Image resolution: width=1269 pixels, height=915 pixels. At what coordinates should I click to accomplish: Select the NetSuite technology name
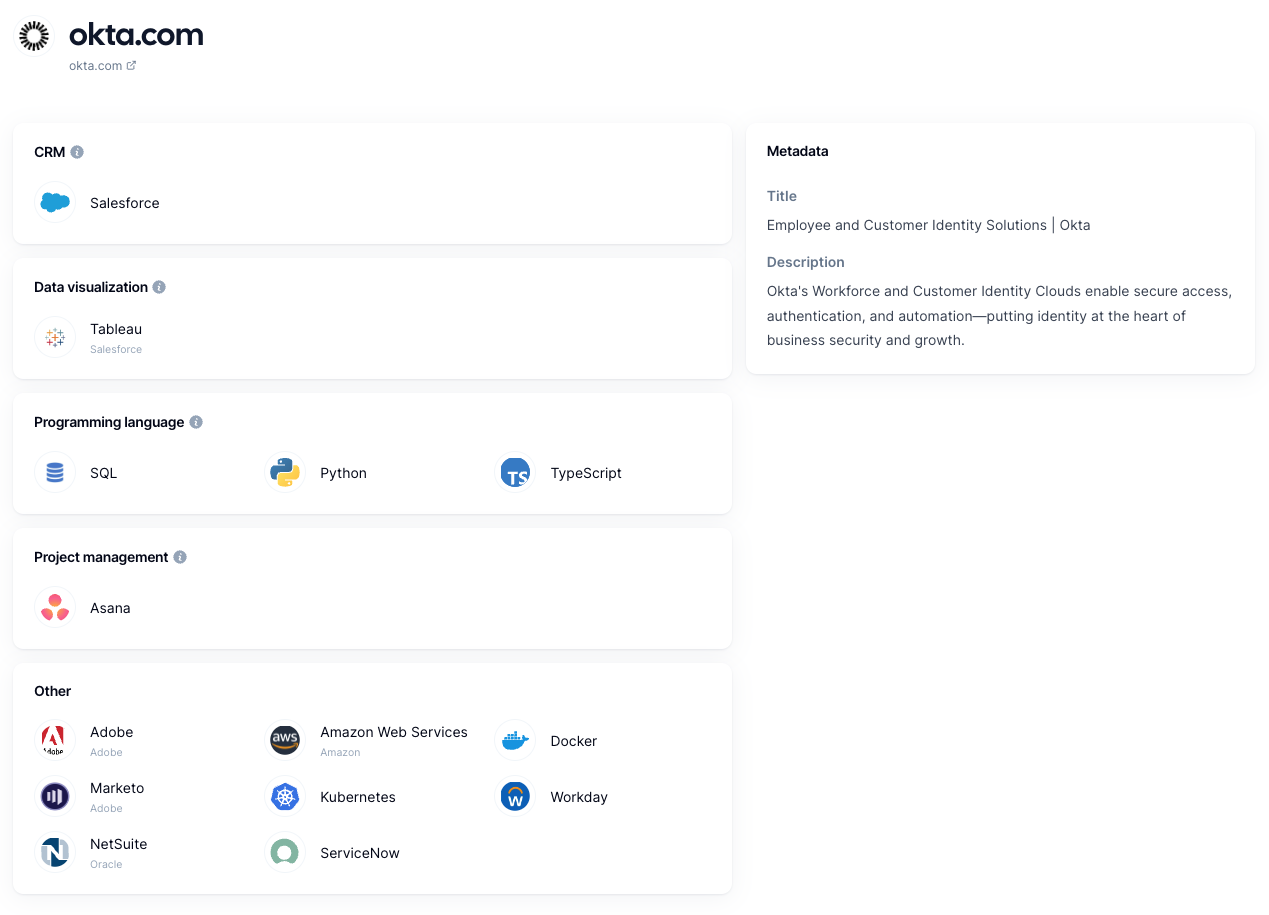click(119, 844)
